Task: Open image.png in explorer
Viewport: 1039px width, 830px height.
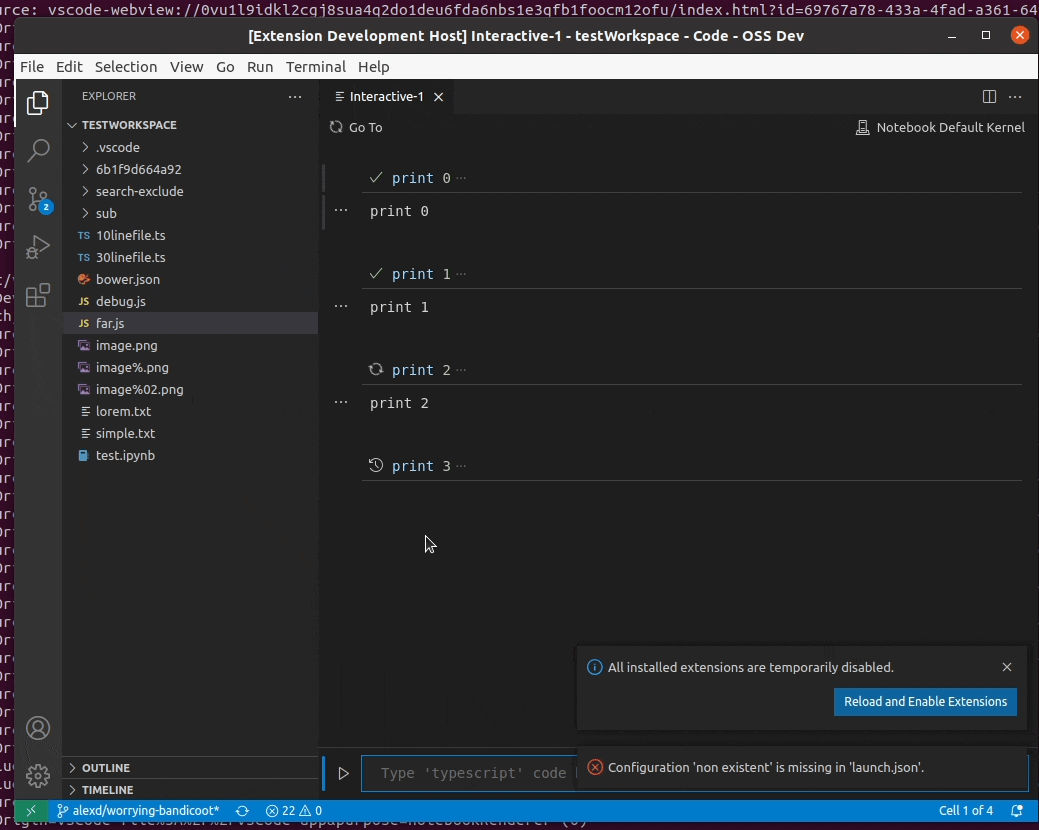Action: point(190,345)
